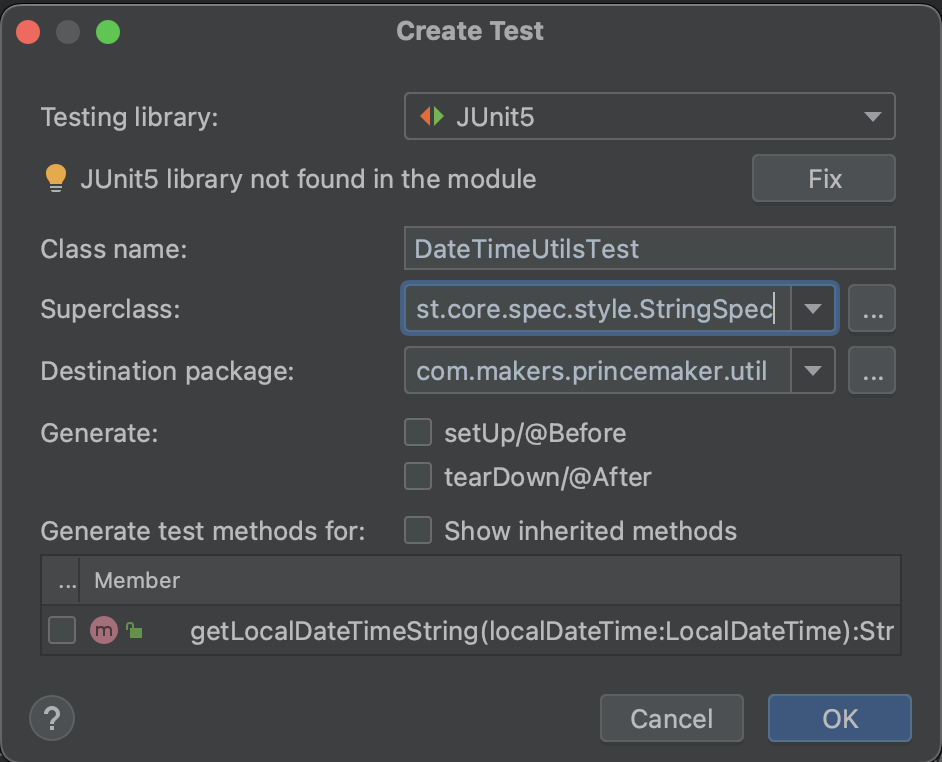
Task: Expand the Superclass dropdown arrow
Action: pyautogui.click(x=813, y=309)
